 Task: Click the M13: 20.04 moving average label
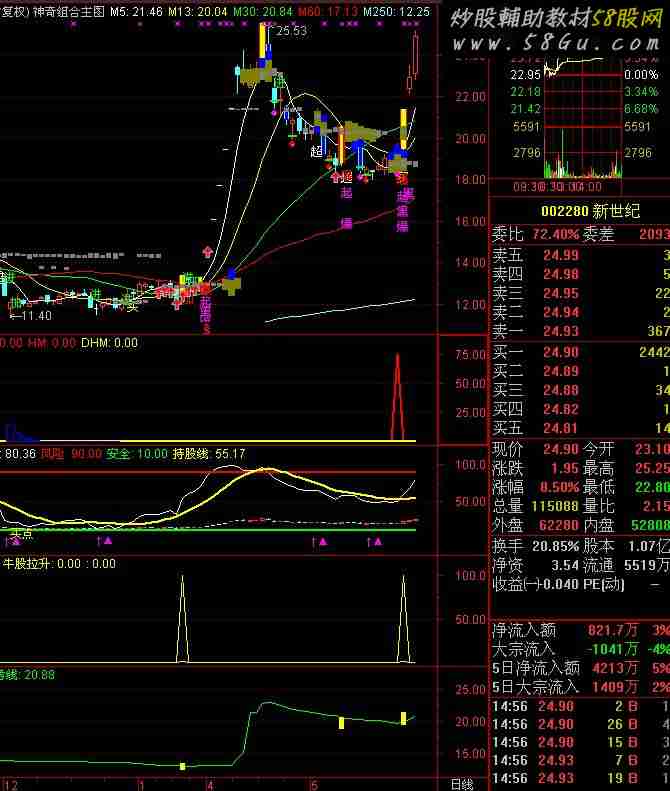pos(197,11)
